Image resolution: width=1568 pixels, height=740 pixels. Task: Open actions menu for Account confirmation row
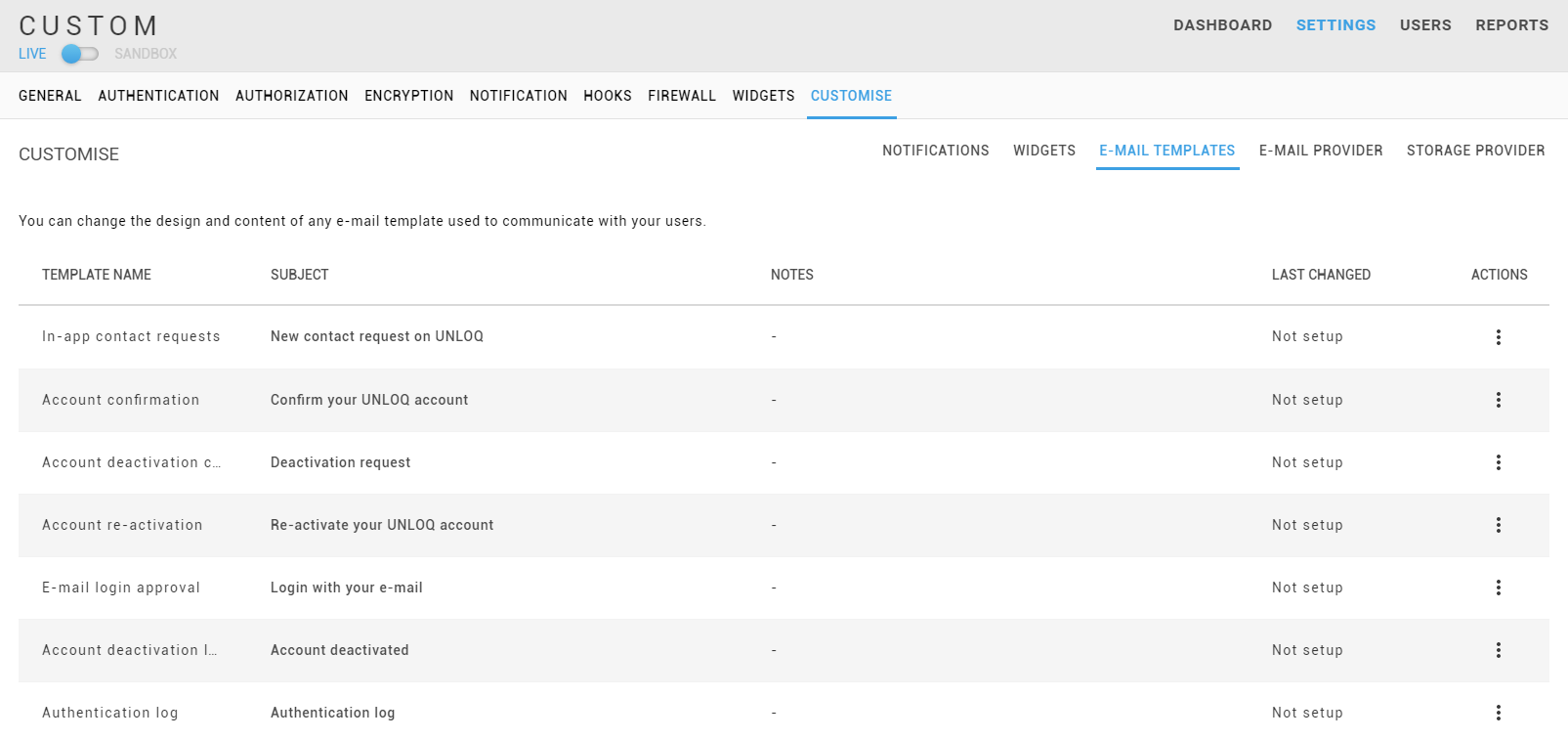(x=1498, y=400)
